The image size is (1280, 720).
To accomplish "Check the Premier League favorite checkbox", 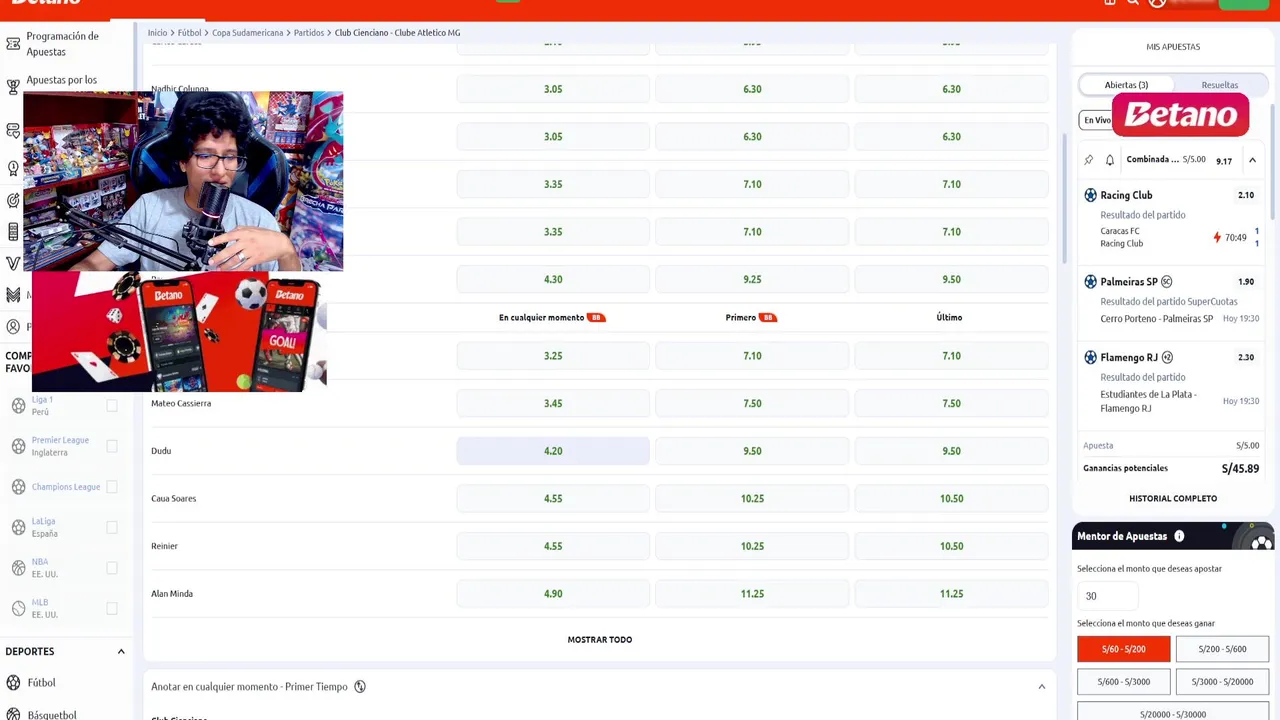I will (x=112, y=446).
